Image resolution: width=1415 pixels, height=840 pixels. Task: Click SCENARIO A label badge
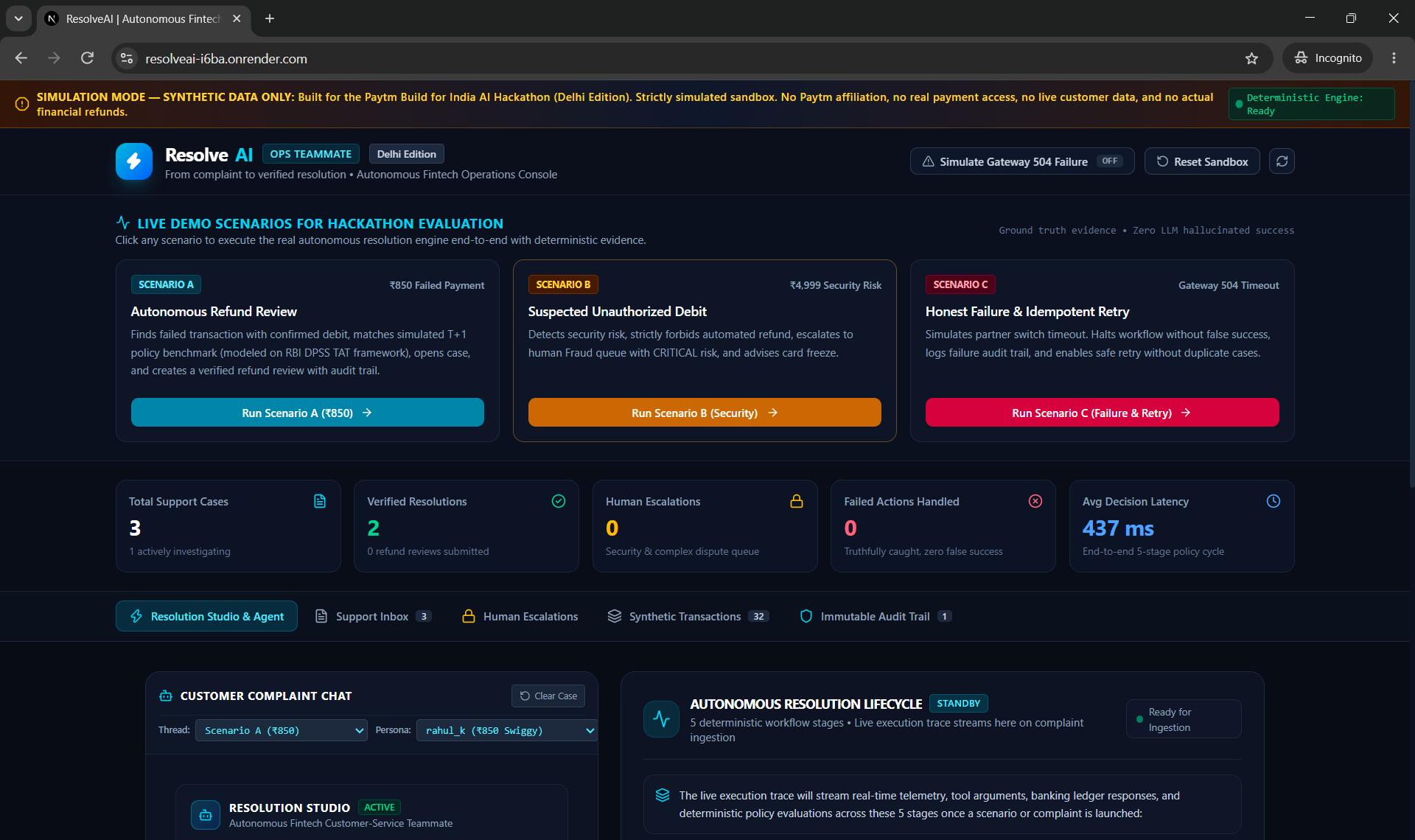[x=167, y=284]
